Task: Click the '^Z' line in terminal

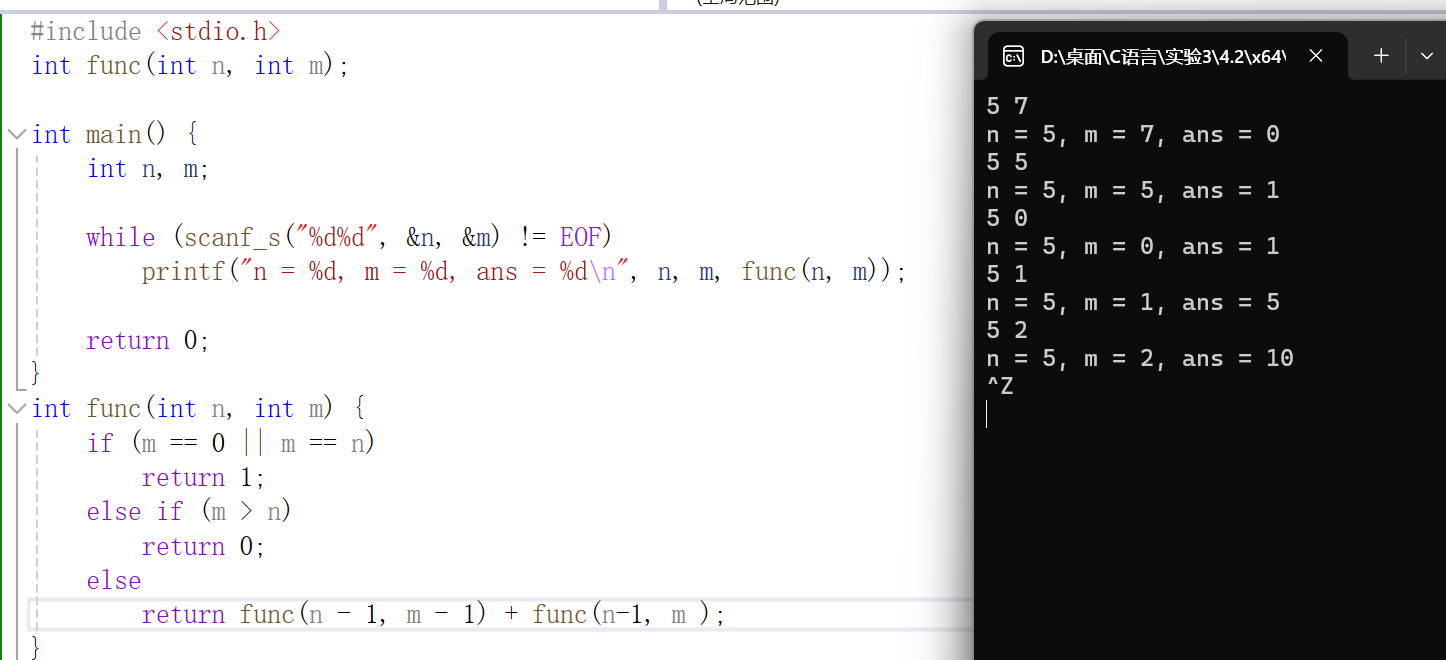Action: (1000, 386)
